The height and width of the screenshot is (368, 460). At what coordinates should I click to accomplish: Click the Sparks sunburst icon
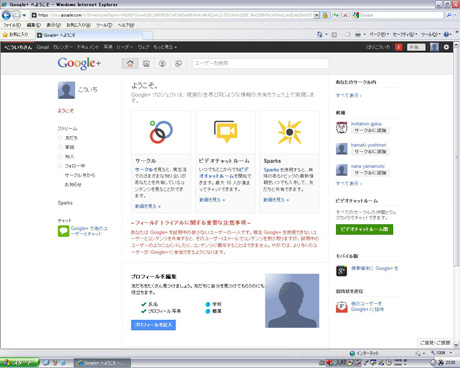289,132
